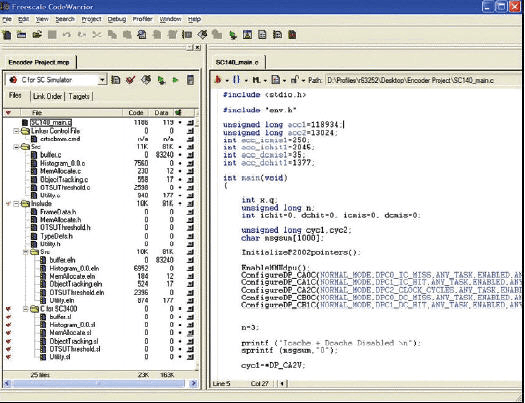Click the Copy toolbar icon
Image resolution: width=525 pixels, height=403 pixels.
[112, 35]
